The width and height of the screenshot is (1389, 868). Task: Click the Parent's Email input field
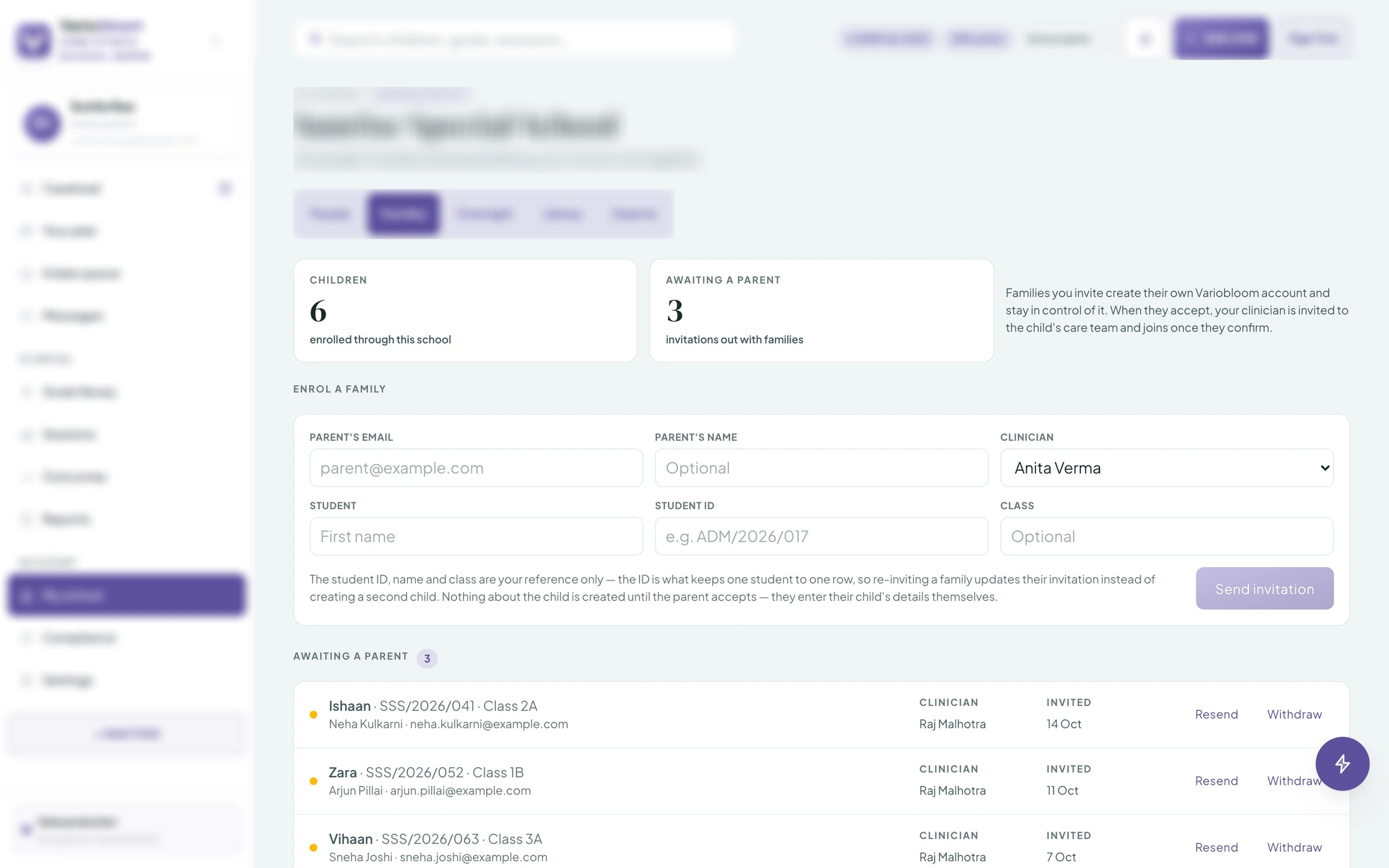tap(476, 468)
